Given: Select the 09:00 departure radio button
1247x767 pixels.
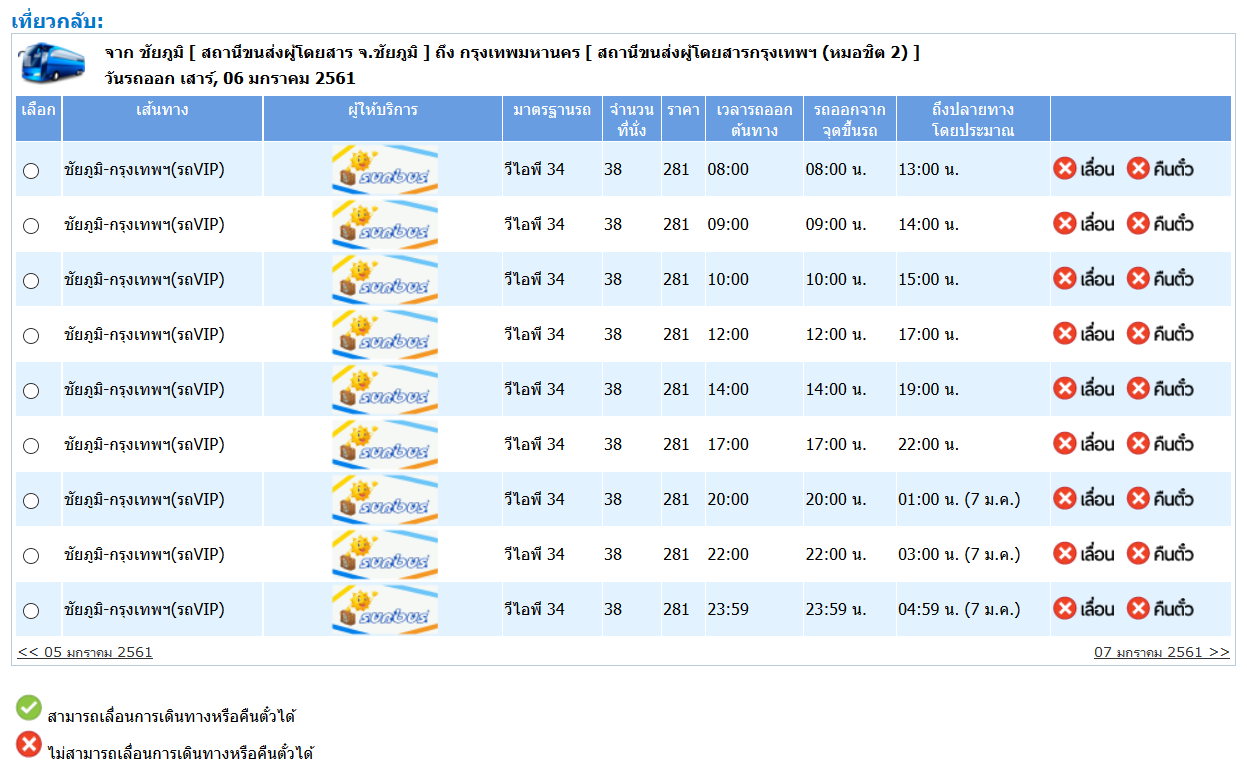Looking at the screenshot, I should click(31, 226).
